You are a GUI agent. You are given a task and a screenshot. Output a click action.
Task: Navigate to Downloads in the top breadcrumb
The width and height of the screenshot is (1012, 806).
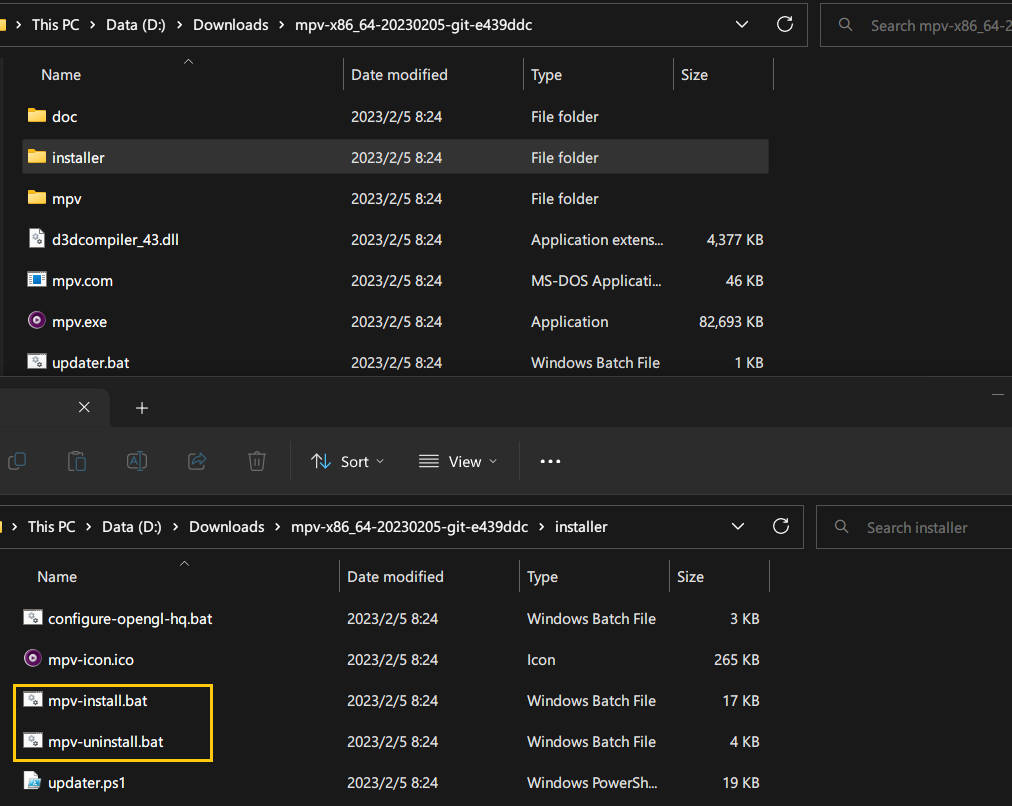pyautogui.click(x=231, y=24)
